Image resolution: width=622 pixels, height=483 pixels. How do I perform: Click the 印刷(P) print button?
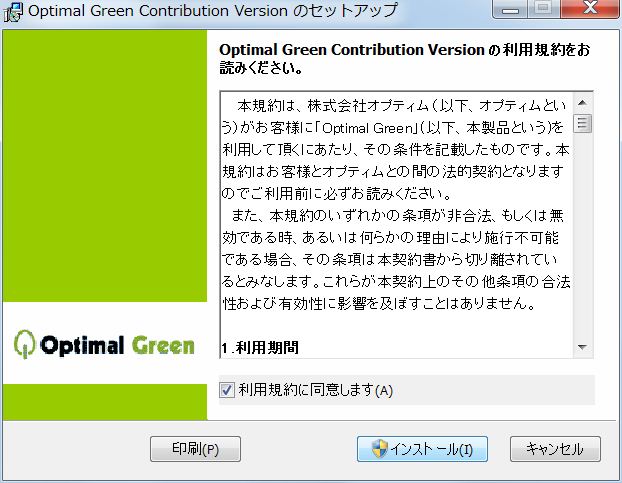point(195,449)
